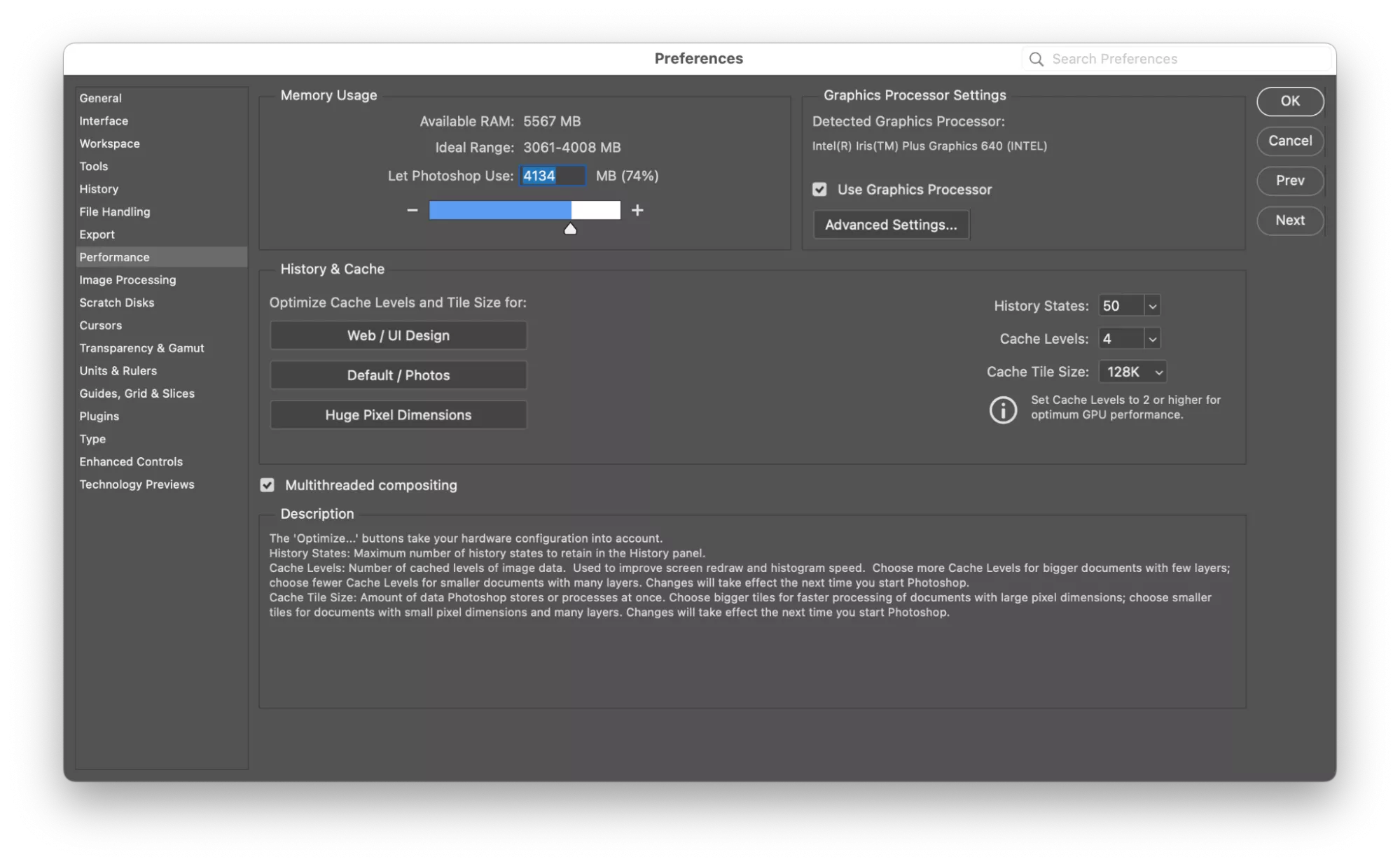Click the Intel Iris Plus Graphics 640 text

tap(929, 146)
